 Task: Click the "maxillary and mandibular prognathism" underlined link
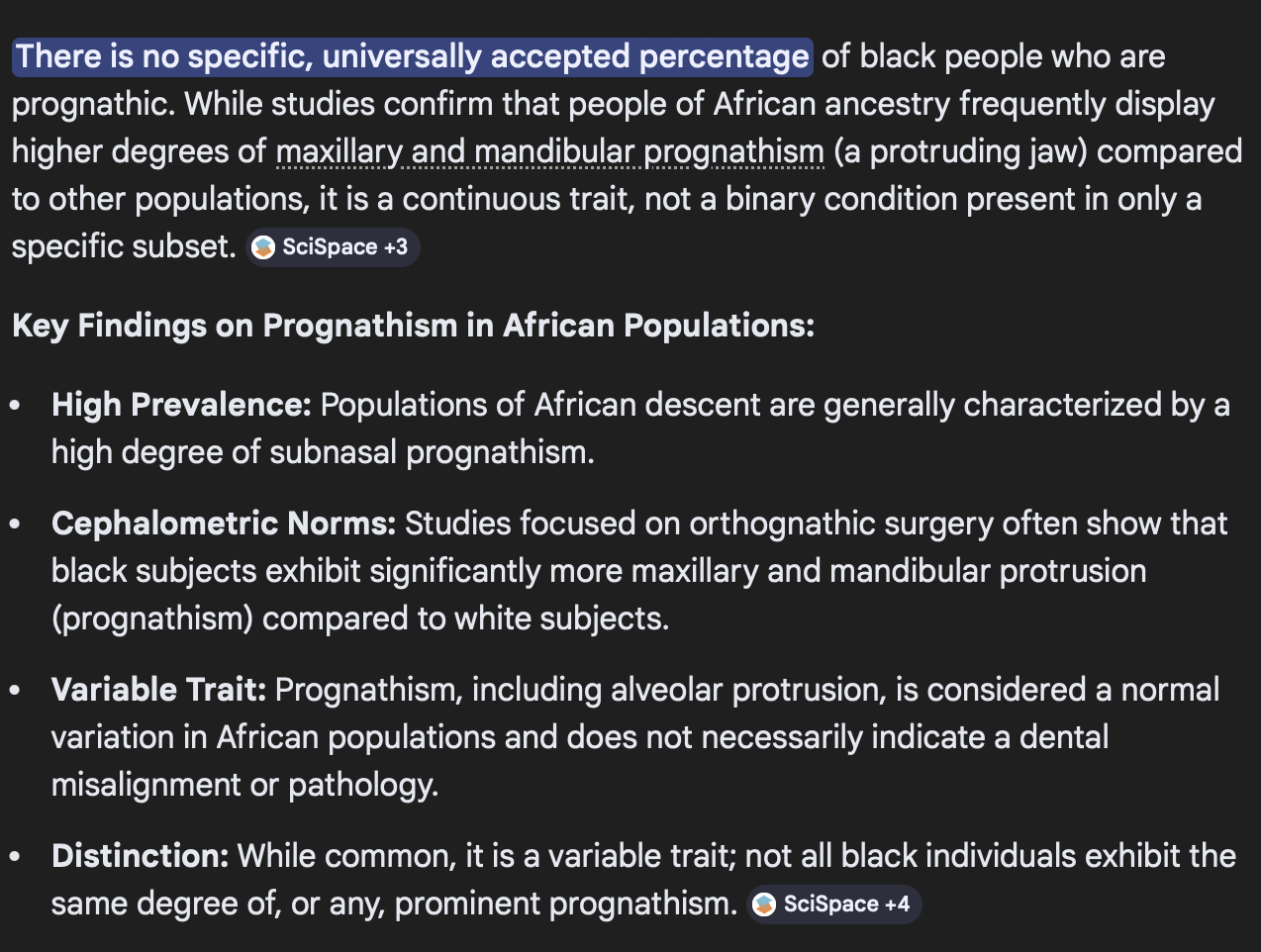point(549,152)
